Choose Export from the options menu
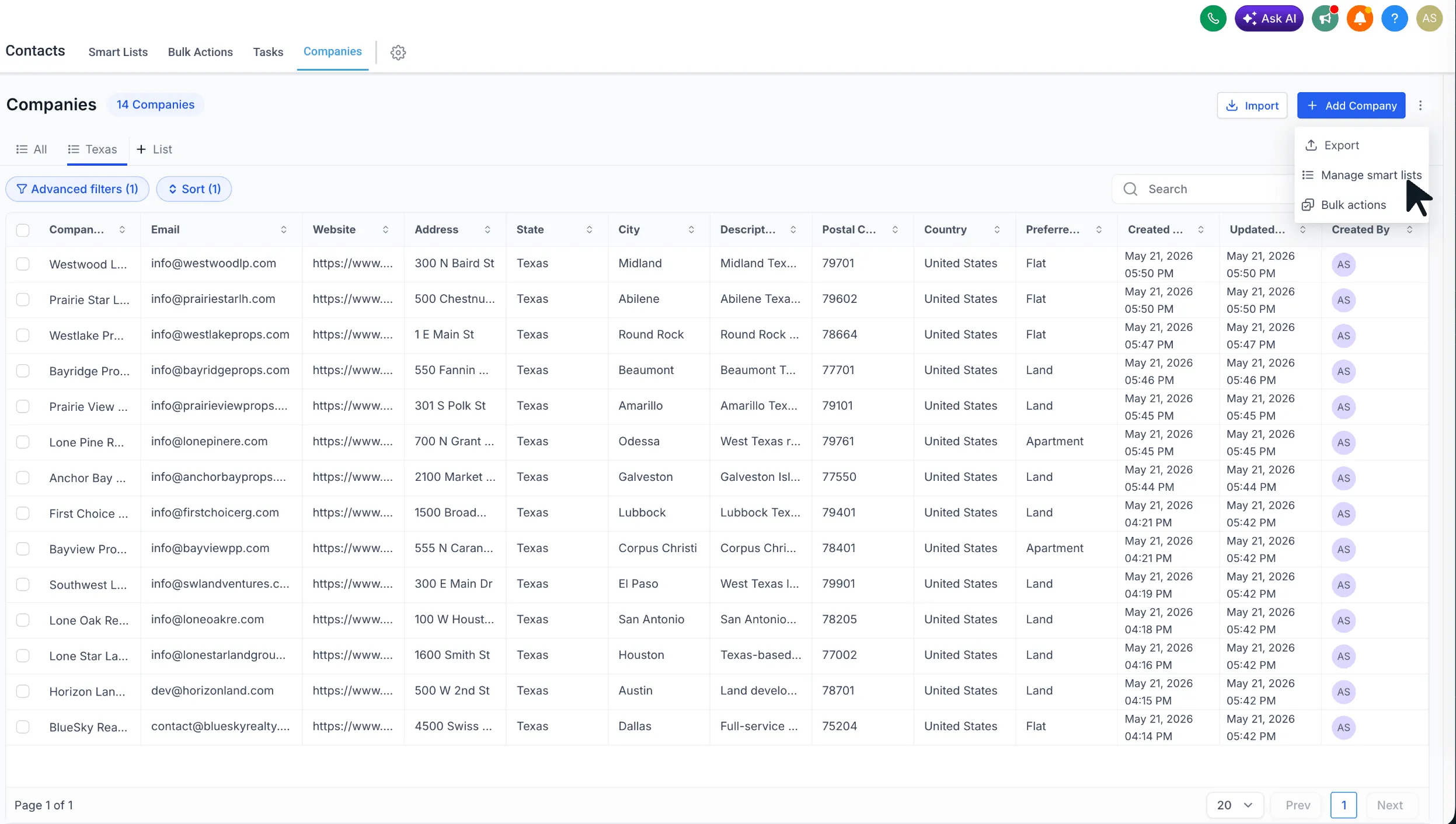Viewport: 1456px width, 824px height. coord(1361,145)
